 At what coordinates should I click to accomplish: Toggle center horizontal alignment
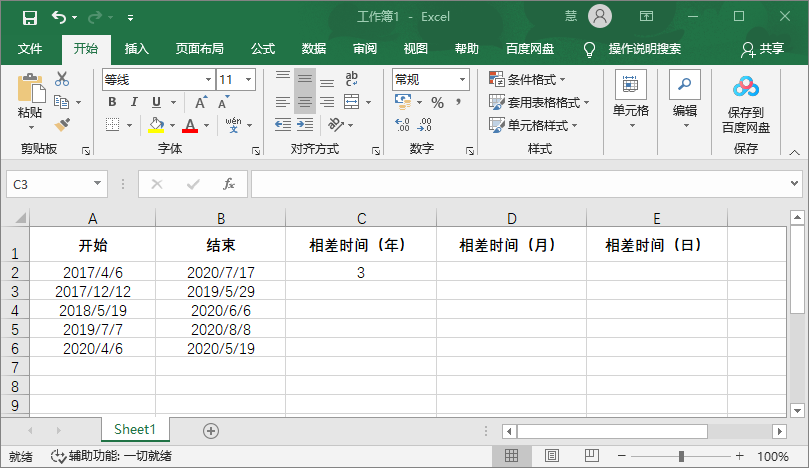pyautogui.click(x=305, y=102)
